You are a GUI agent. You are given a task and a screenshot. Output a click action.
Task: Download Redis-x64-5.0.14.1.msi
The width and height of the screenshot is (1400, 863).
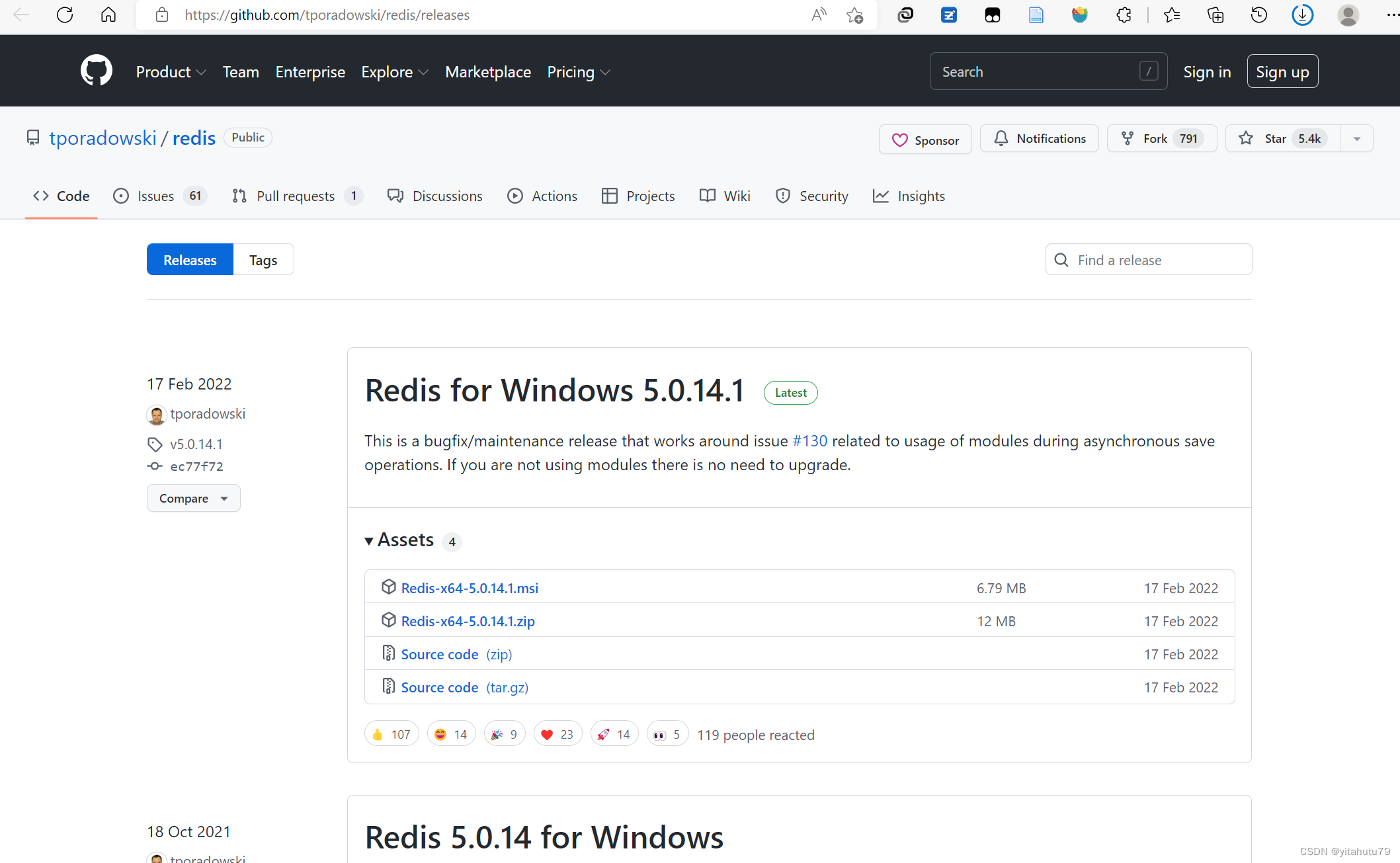pos(470,588)
